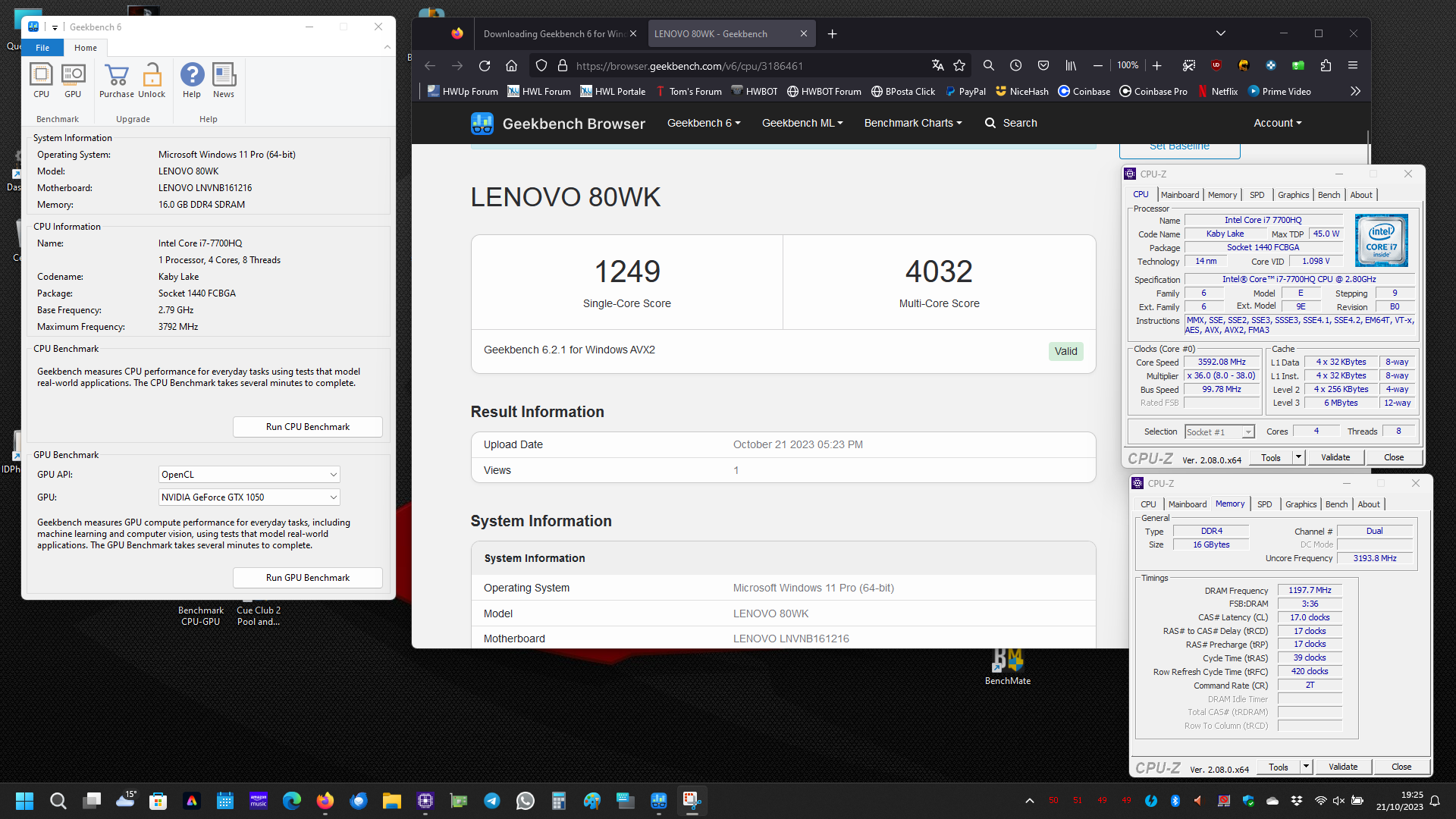Open the Netflix bookmark
The width and height of the screenshot is (1456, 819).
pyautogui.click(x=1218, y=91)
